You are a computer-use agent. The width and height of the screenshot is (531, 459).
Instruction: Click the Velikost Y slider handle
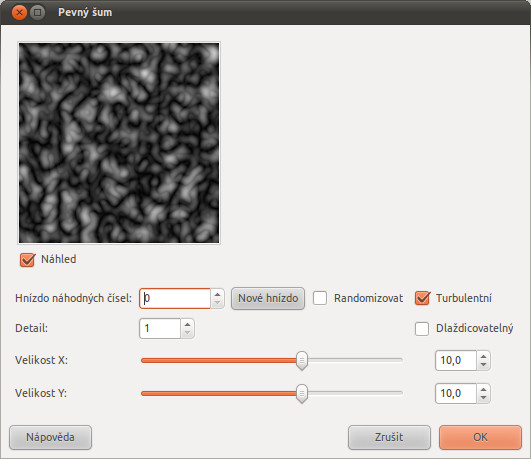tap(302, 394)
